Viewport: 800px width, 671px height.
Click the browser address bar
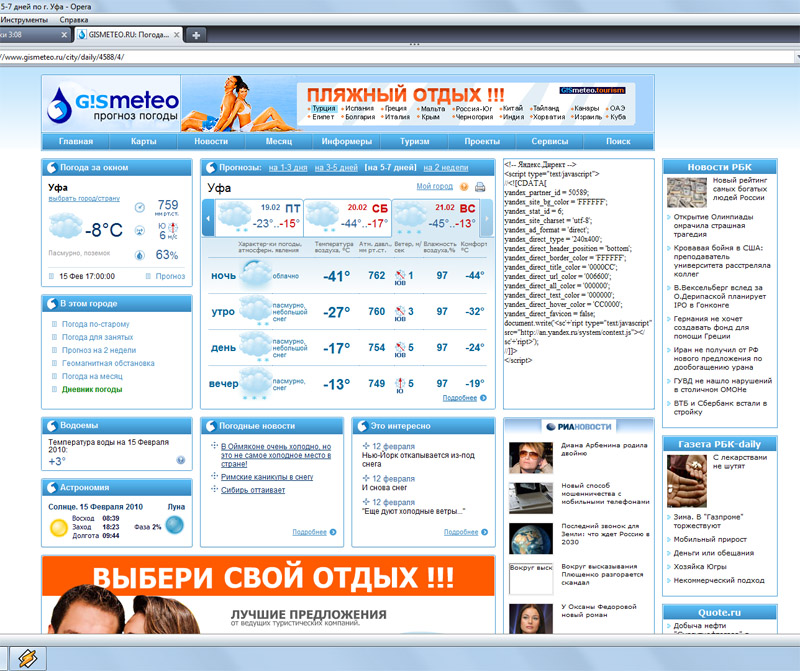click(x=395, y=57)
